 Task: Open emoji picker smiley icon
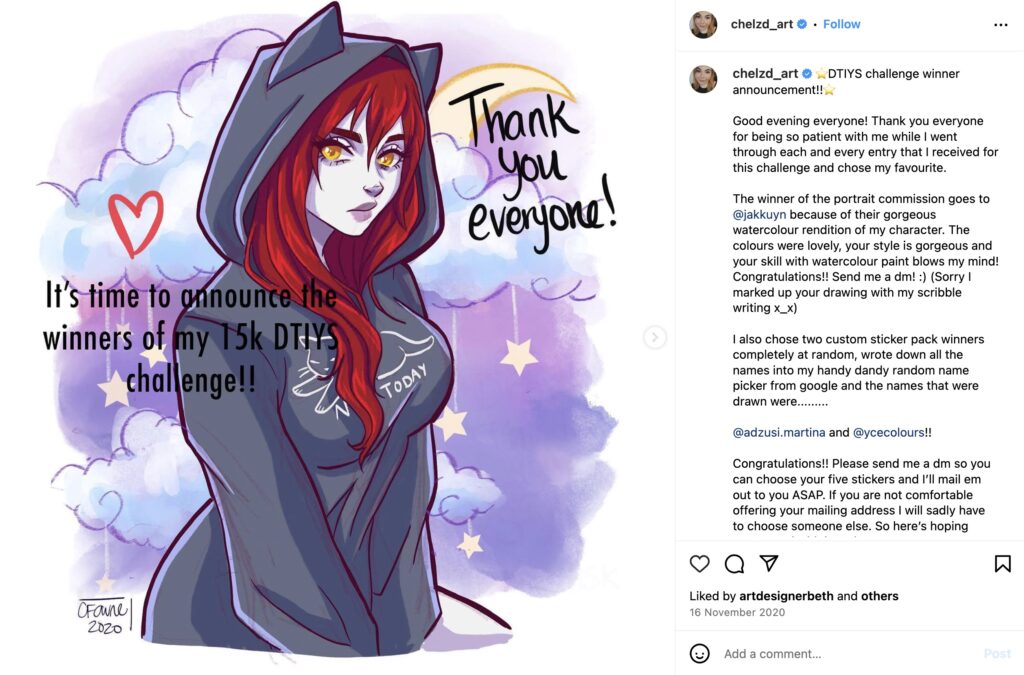pyautogui.click(x=699, y=653)
